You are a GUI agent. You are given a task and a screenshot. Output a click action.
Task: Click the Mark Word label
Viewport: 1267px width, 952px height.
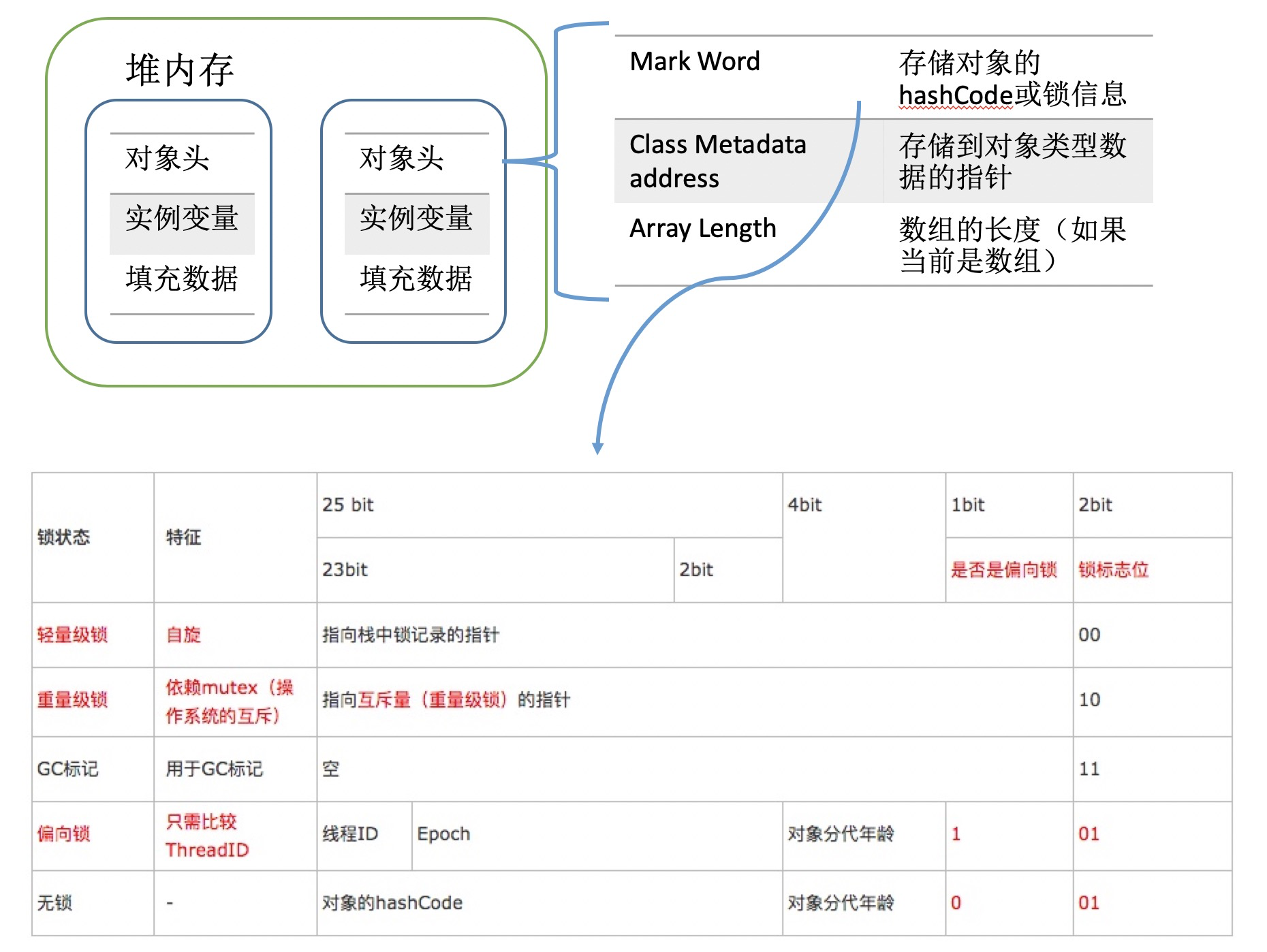pos(694,62)
